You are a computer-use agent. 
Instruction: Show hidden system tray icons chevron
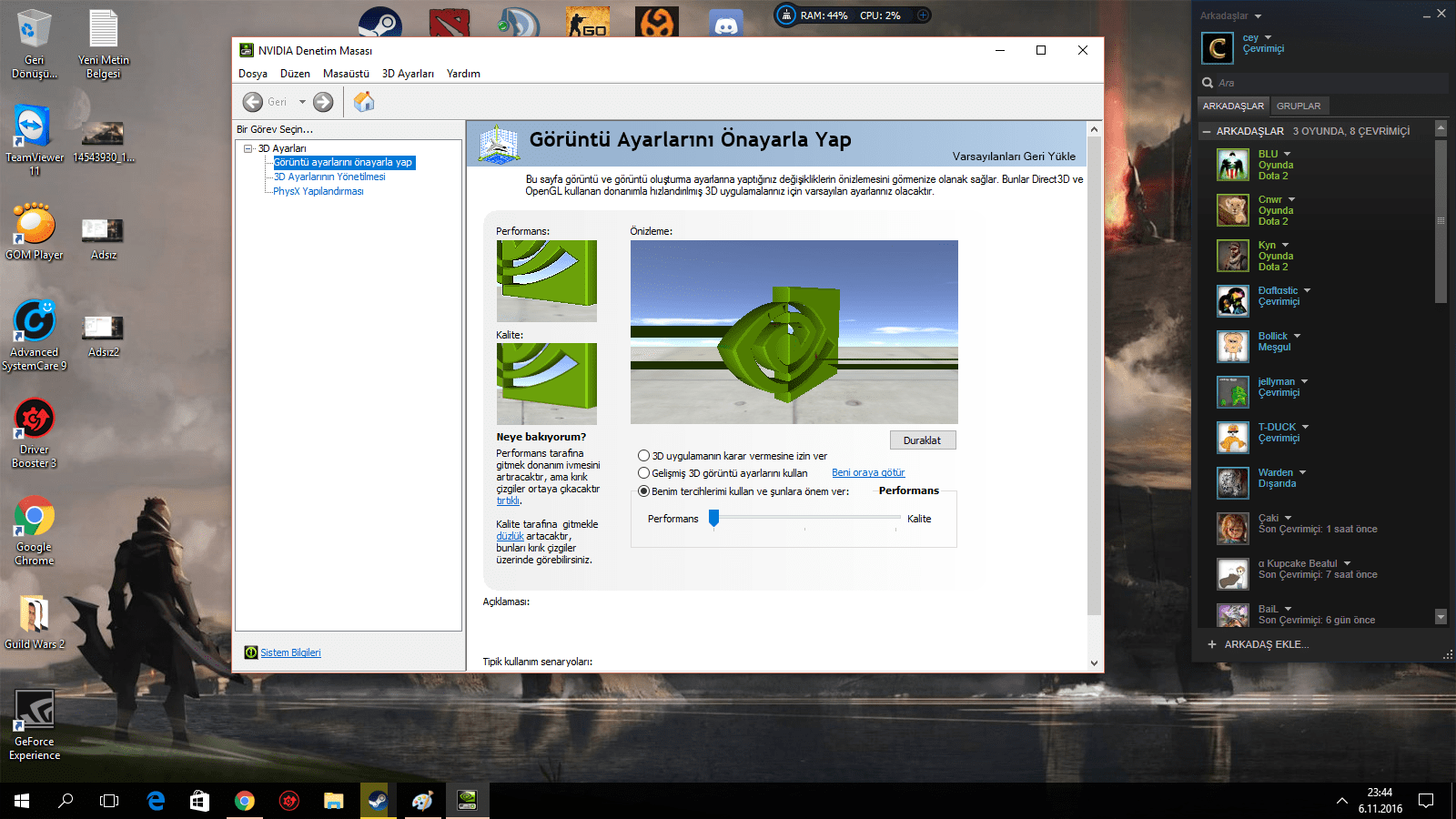(1342, 801)
